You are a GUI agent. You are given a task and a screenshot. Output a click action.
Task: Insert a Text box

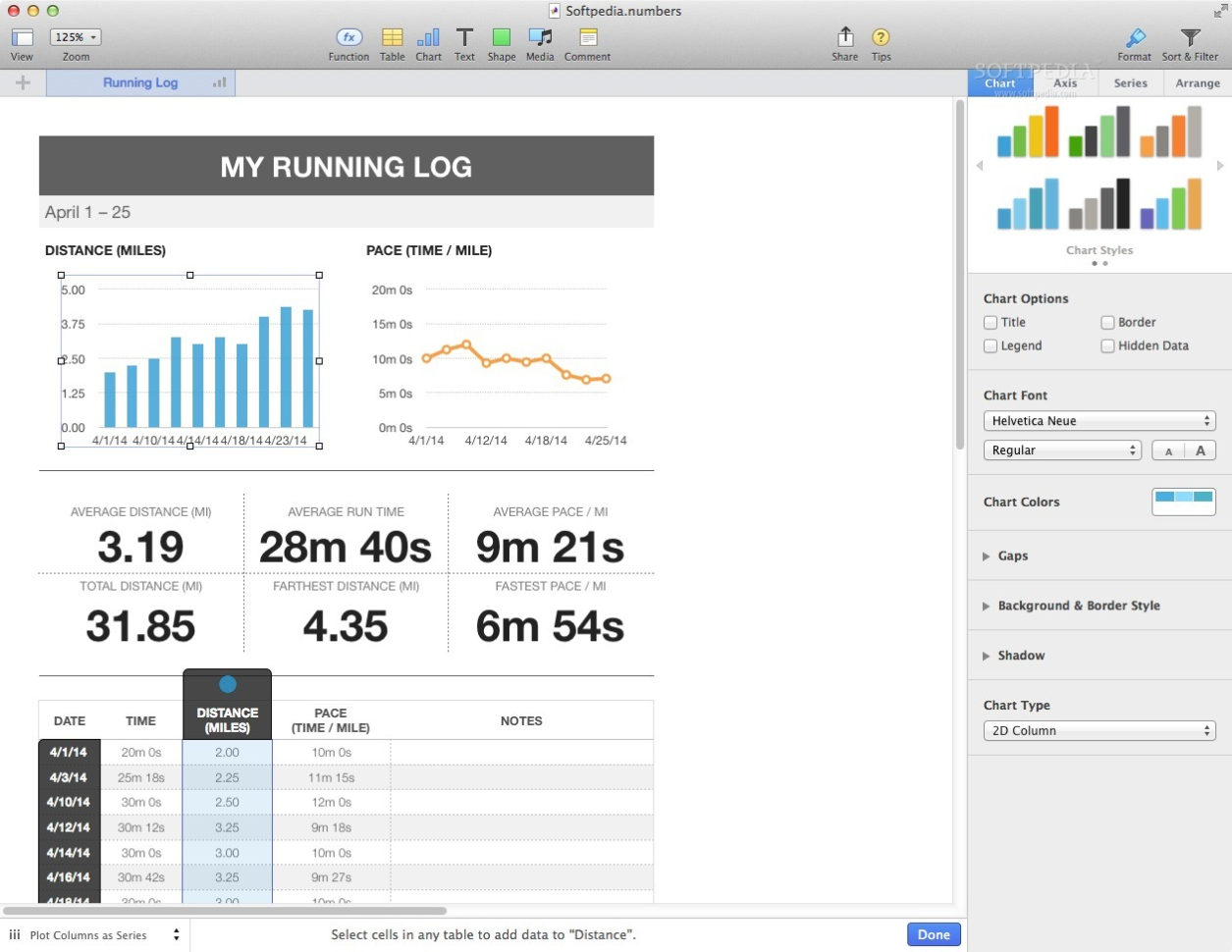coord(464,39)
